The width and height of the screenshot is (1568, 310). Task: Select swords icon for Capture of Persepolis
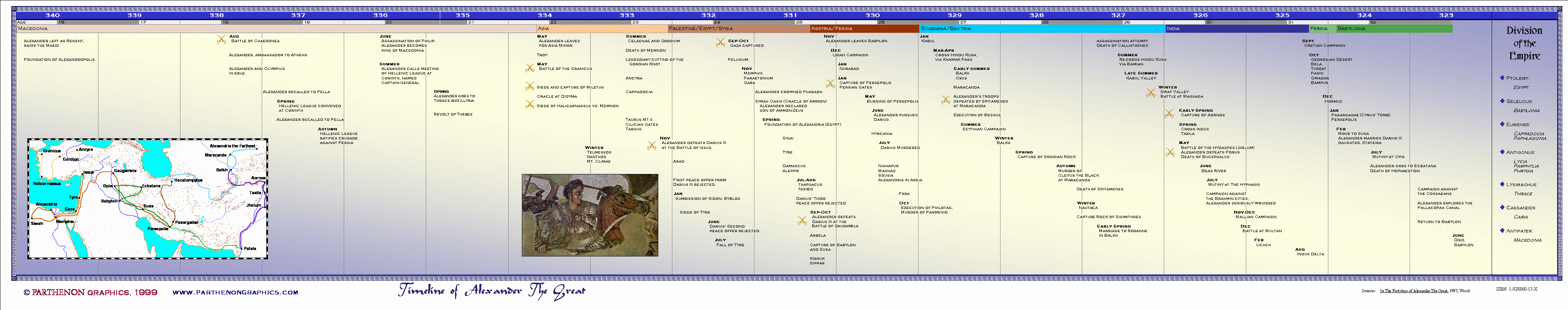tap(830, 84)
